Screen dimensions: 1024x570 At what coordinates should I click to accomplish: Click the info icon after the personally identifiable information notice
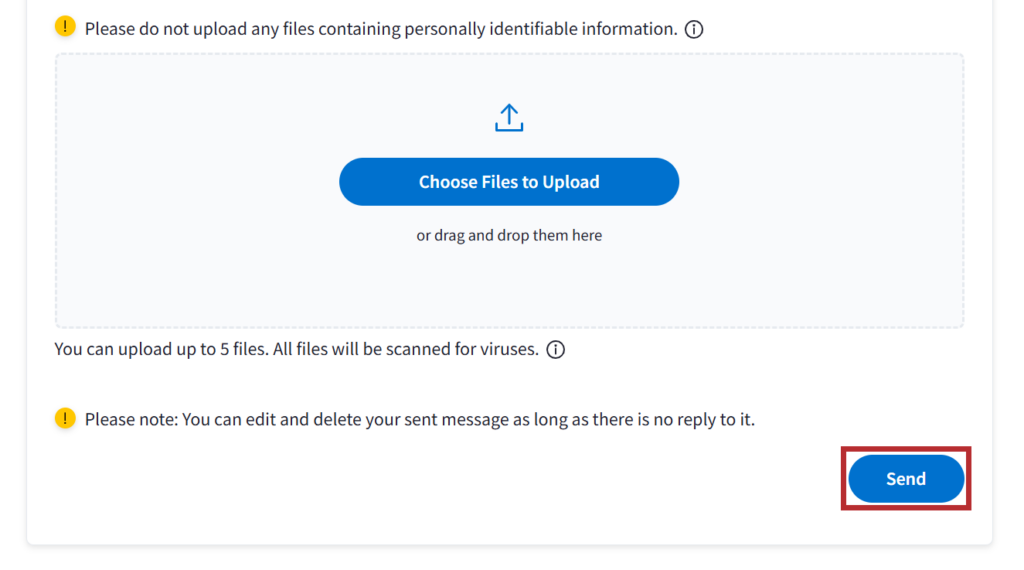click(x=694, y=29)
